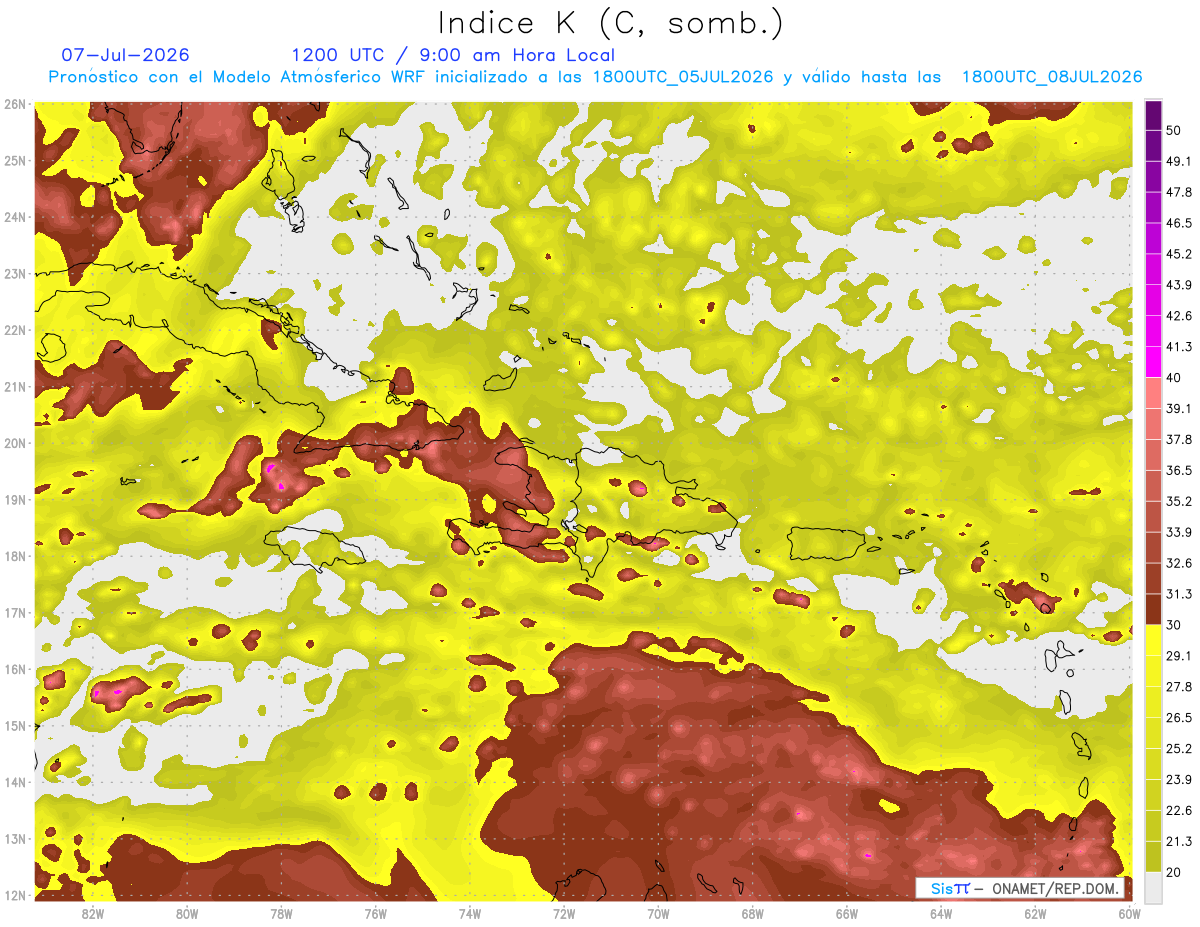Click the latitude label "24N"
This screenshot has width=1200, height=927.
14,217
